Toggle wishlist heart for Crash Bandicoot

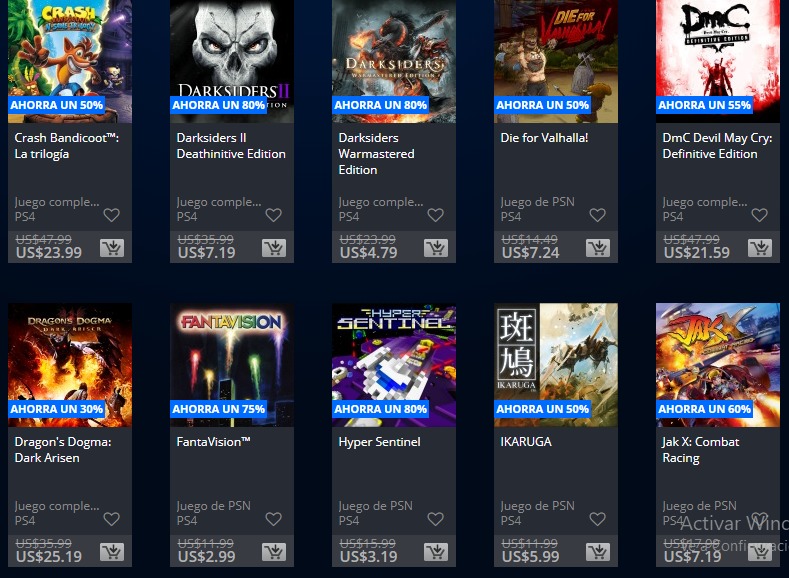click(112, 215)
